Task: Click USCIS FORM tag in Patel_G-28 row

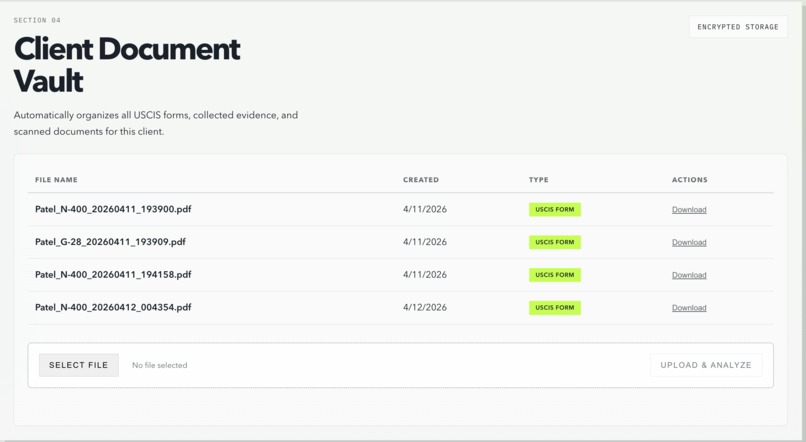Action: click(x=555, y=242)
